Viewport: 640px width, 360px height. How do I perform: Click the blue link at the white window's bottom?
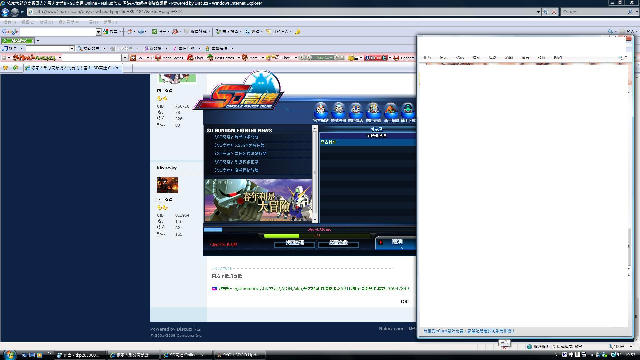click(468, 331)
